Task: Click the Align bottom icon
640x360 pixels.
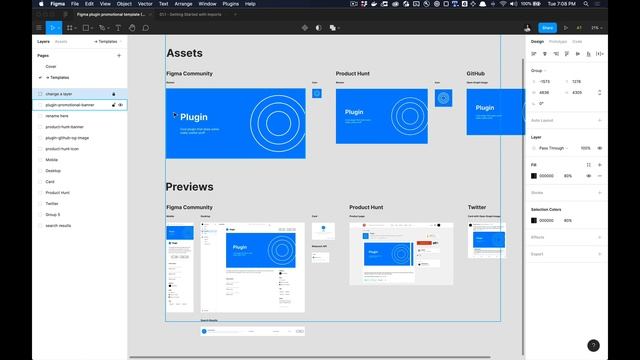Action: (x=589, y=54)
